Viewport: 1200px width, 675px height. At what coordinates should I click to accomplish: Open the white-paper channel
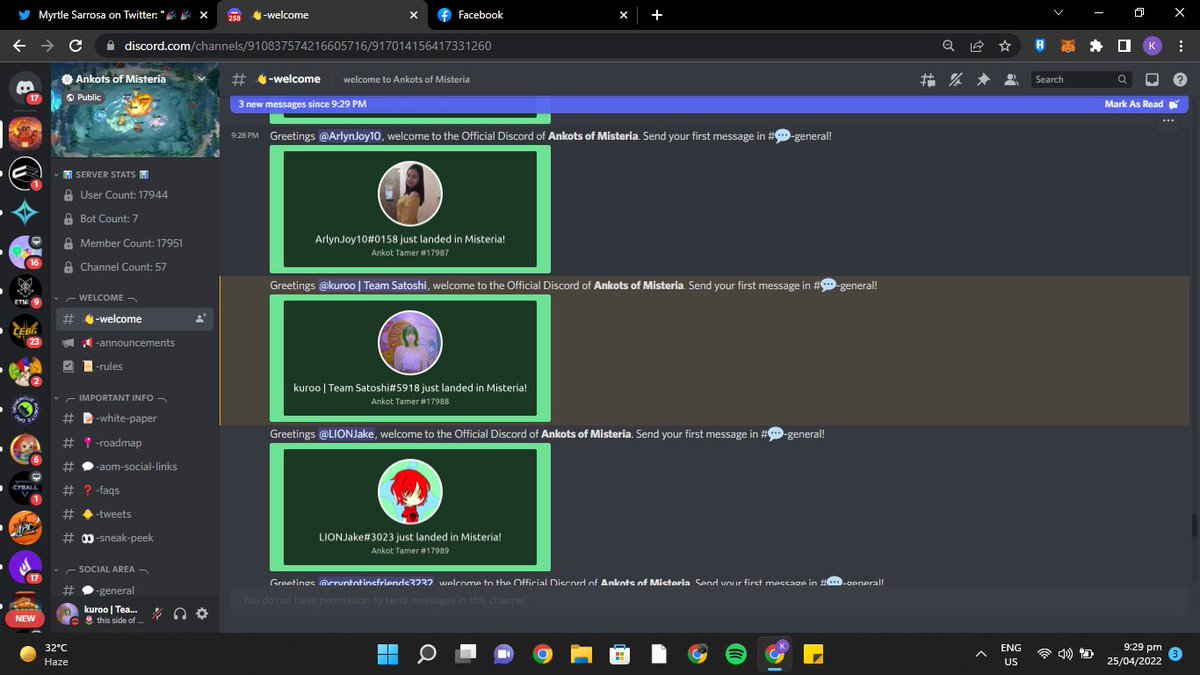point(134,418)
